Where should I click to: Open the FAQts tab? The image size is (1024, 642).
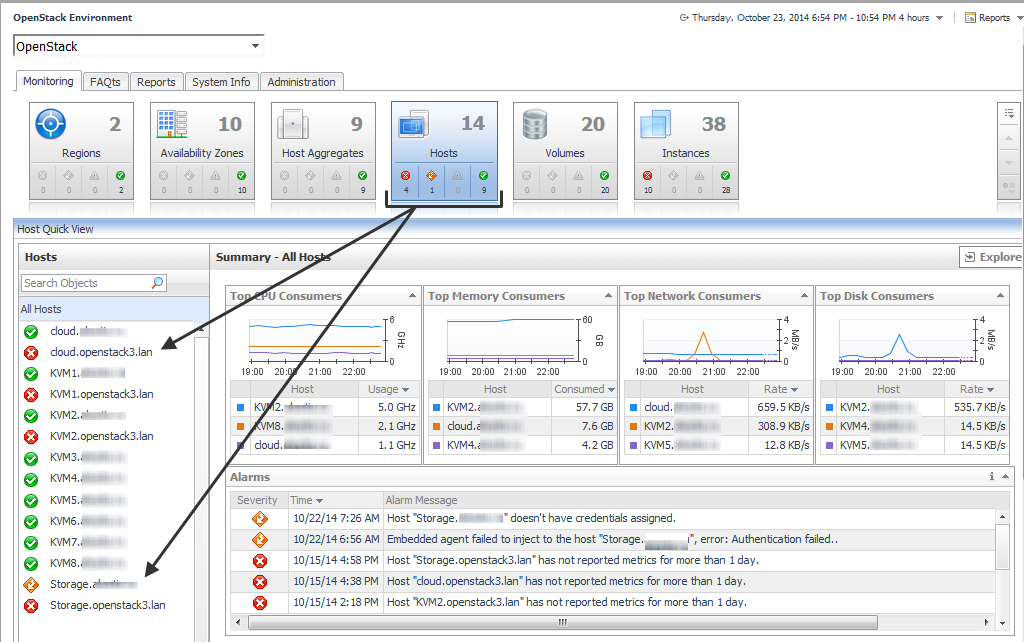click(105, 82)
